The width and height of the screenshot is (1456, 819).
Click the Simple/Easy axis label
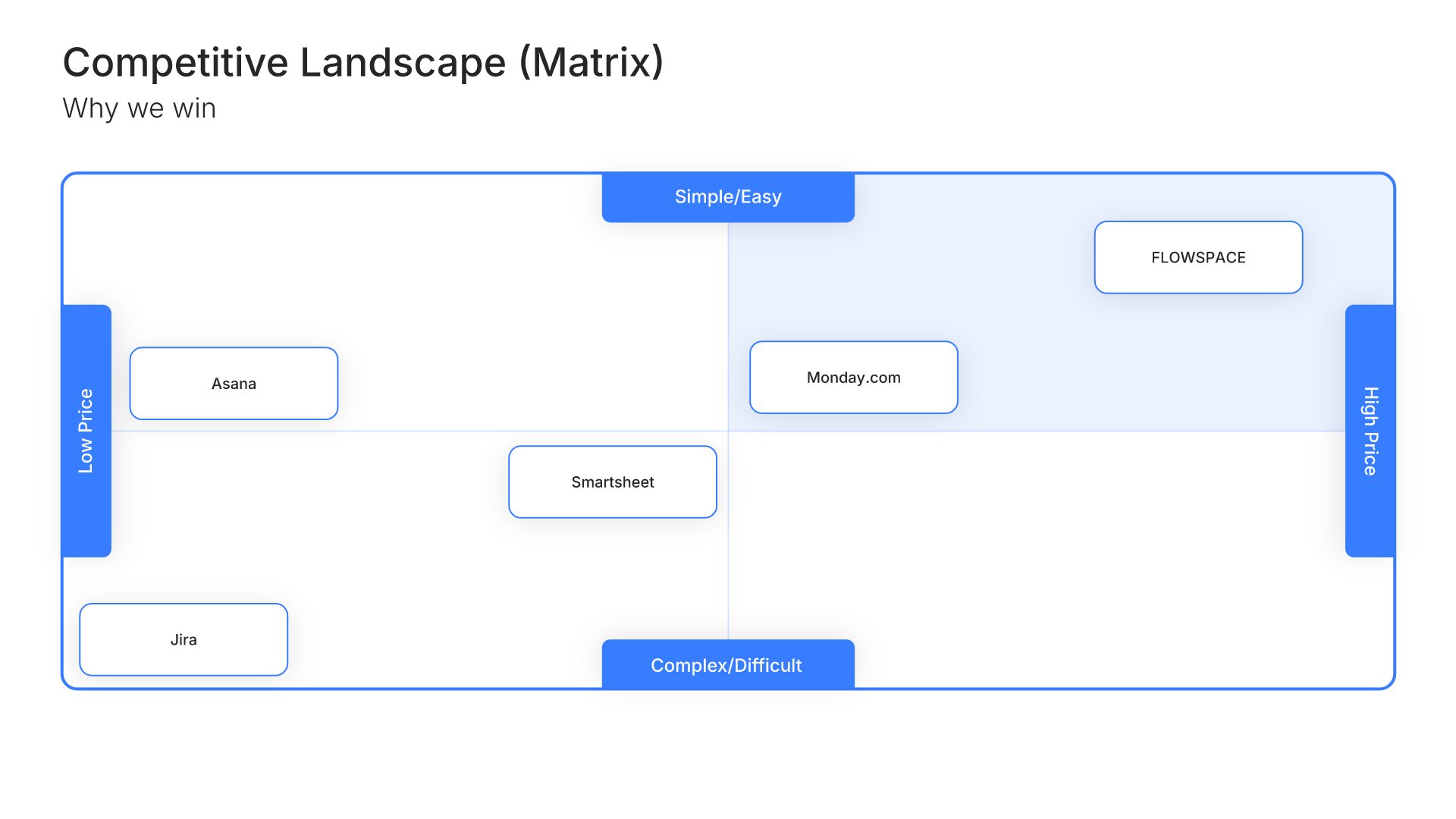[728, 197]
